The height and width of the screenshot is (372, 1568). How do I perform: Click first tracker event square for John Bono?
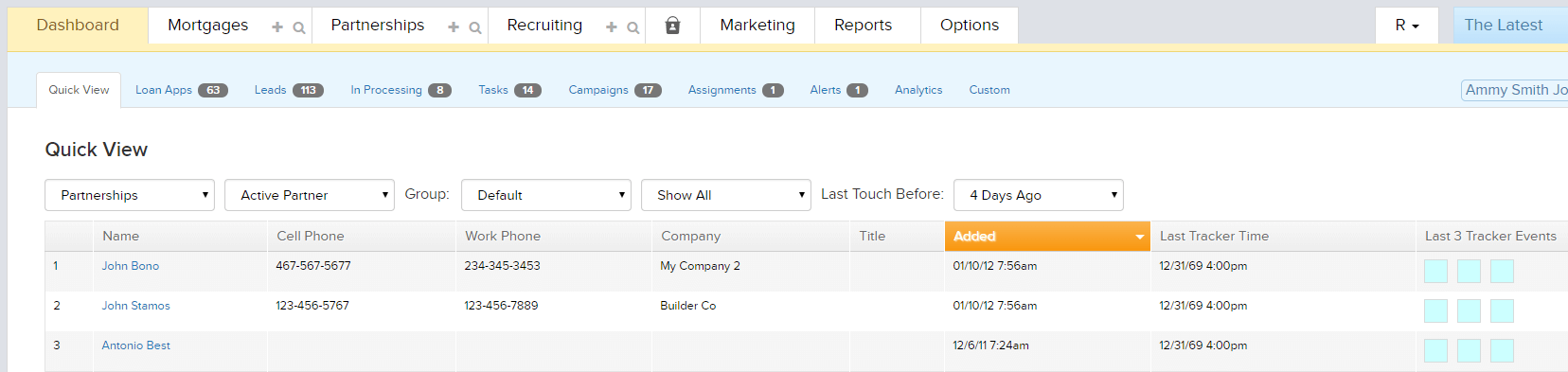click(1436, 271)
